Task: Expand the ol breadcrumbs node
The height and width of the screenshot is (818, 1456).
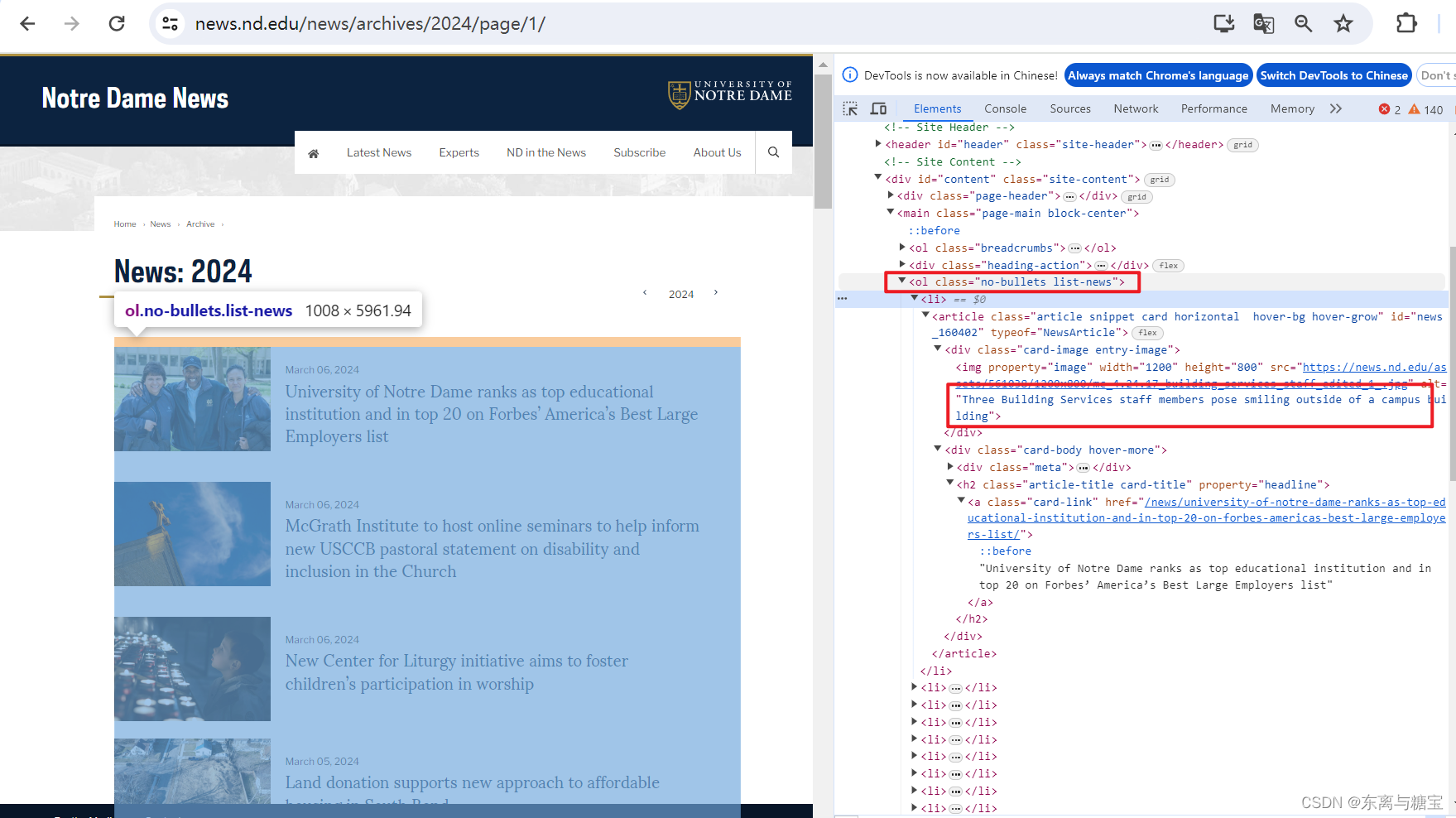Action: [902, 247]
